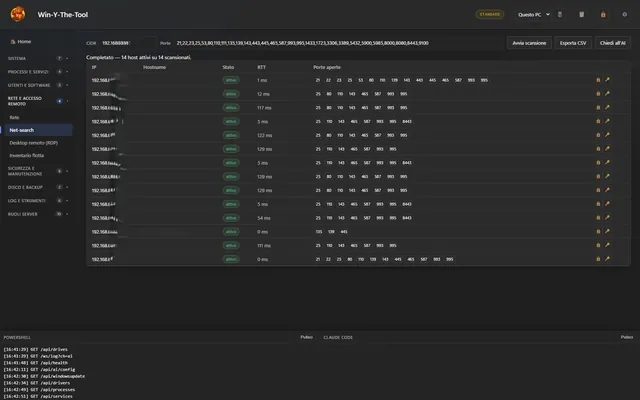The image size is (640, 400).
Task: Collapse the RETE E ACCESSO REMOTO section
Action: point(38,101)
